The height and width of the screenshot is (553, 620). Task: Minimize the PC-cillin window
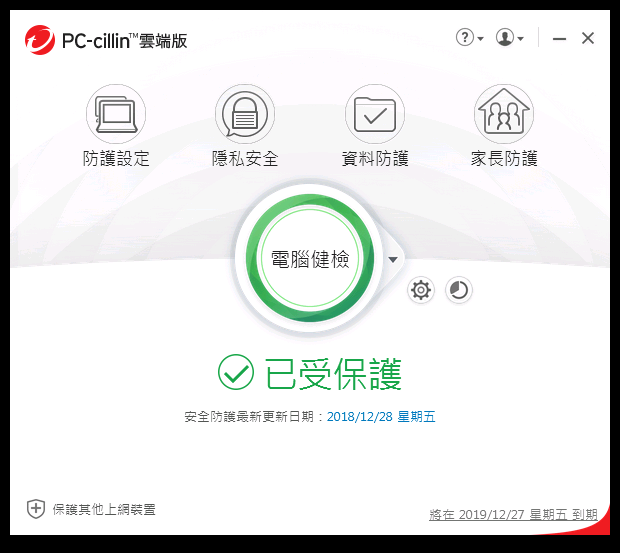tap(559, 39)
